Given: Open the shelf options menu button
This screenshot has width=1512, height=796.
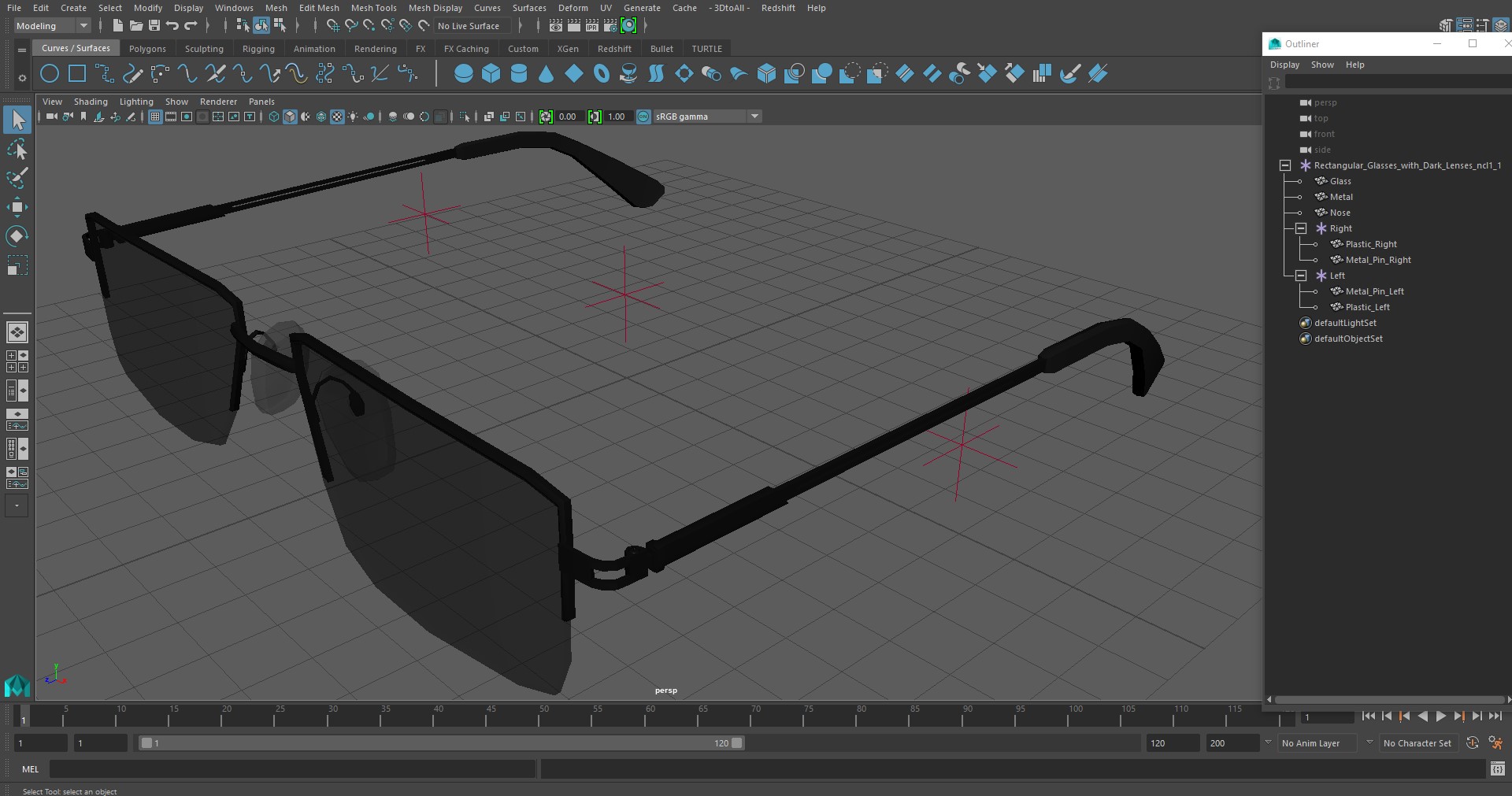Looking at the screenshot, I should [21, 77].
